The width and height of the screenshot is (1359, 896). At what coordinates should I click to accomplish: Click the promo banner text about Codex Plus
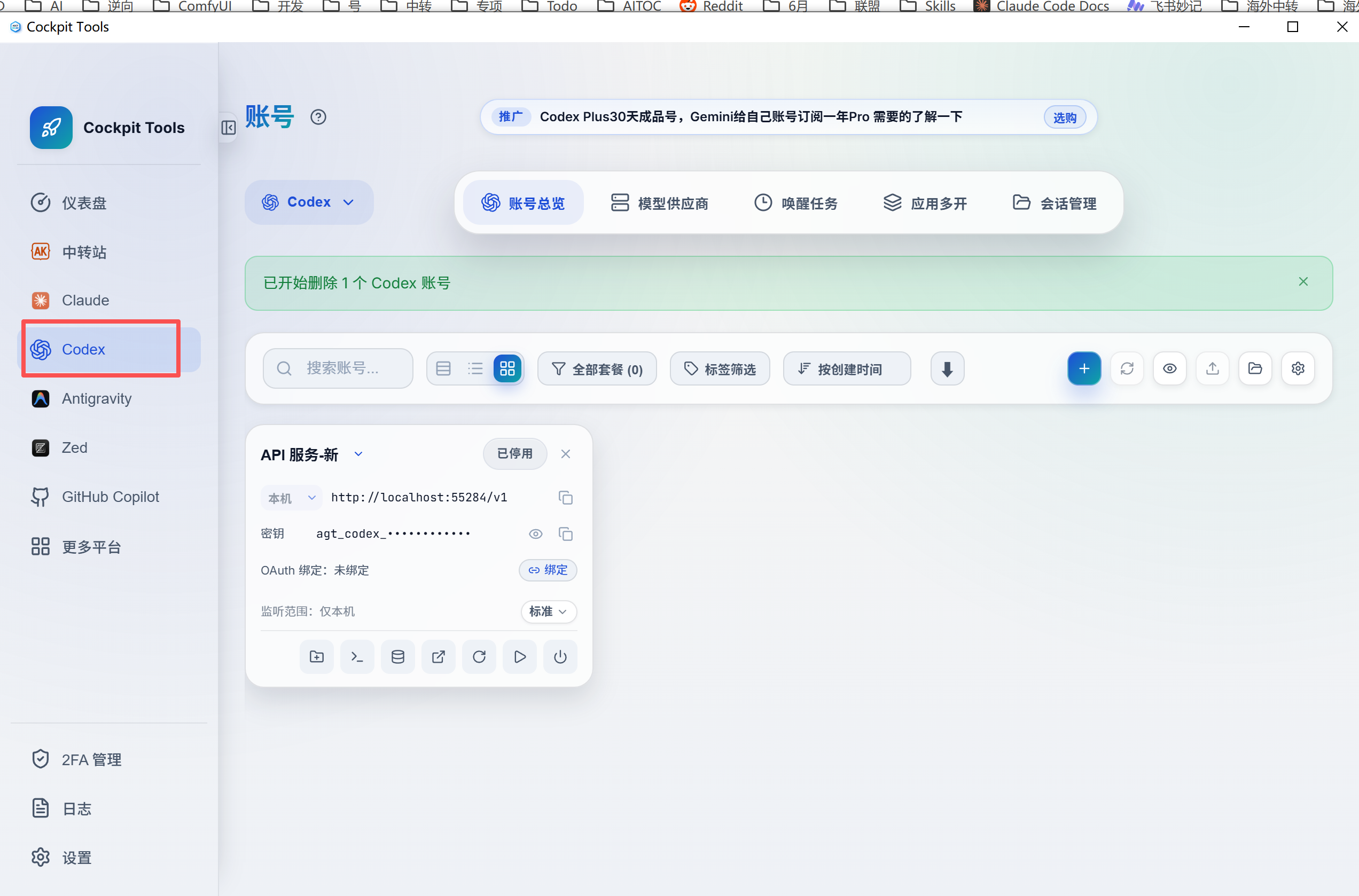pyautogui.click(x=751, y=117)
